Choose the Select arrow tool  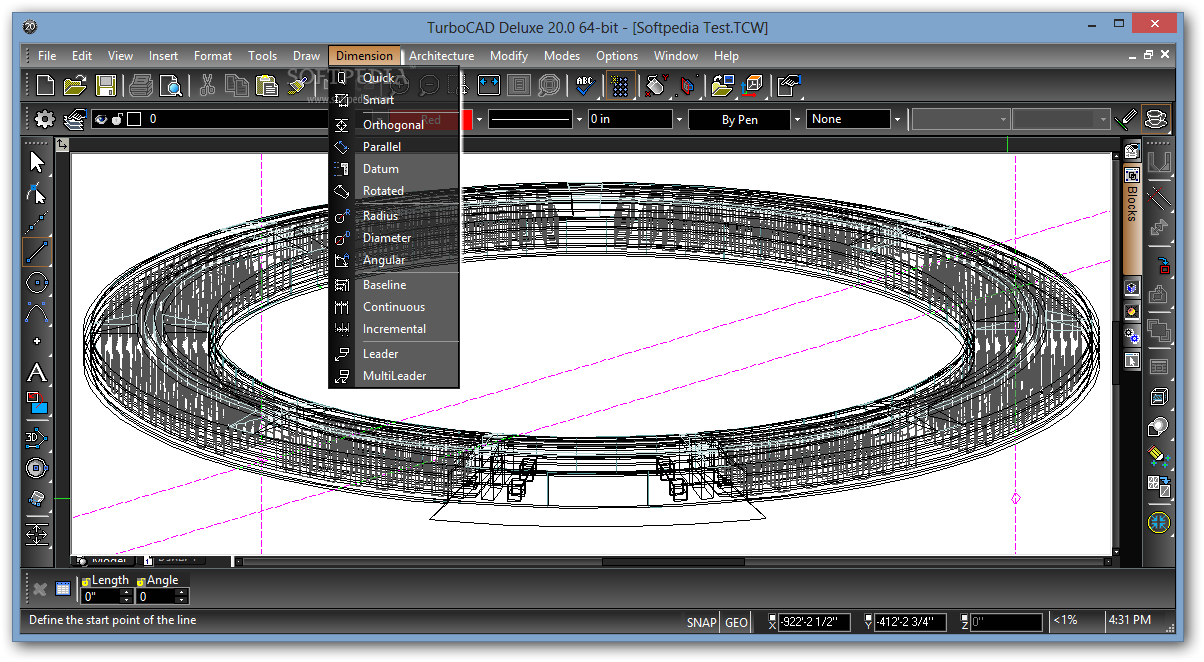click(37, 161)
